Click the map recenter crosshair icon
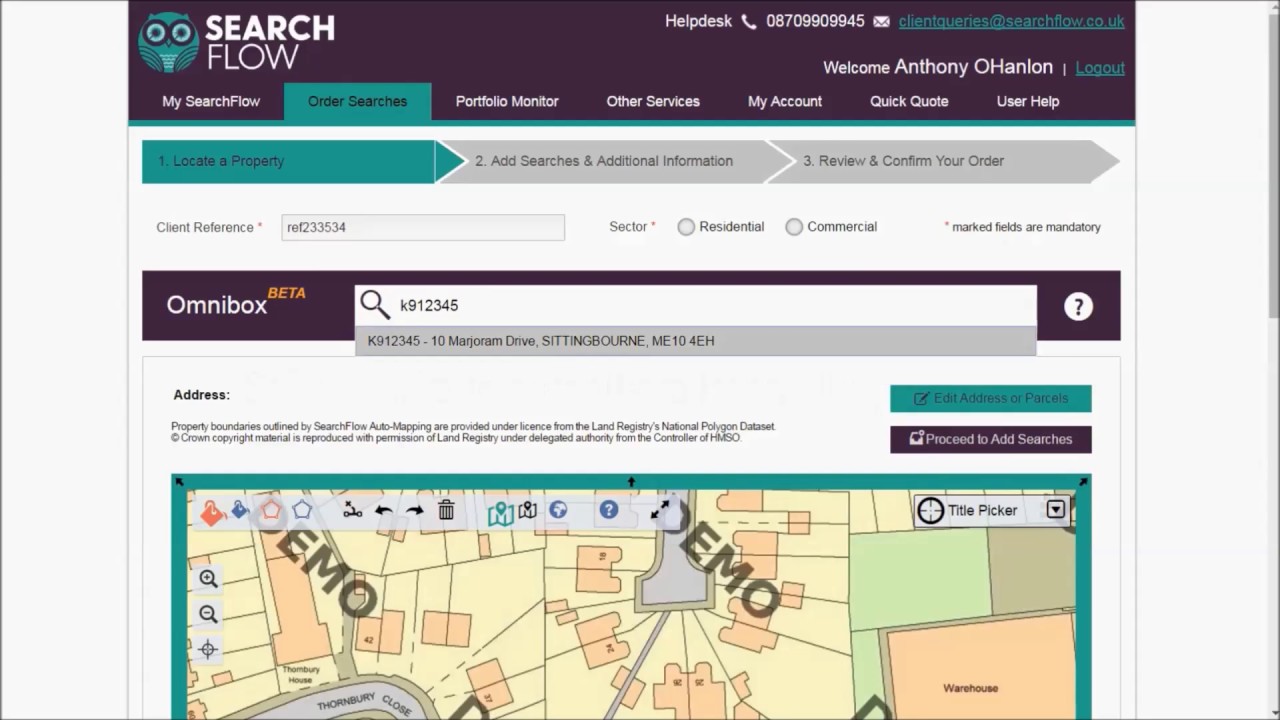 [x=208, y=650]
